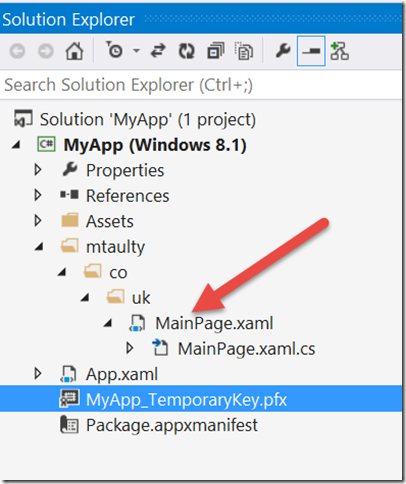Select the Assets folder
This screenshot has width=406, height=484.
tap(110, 221)
